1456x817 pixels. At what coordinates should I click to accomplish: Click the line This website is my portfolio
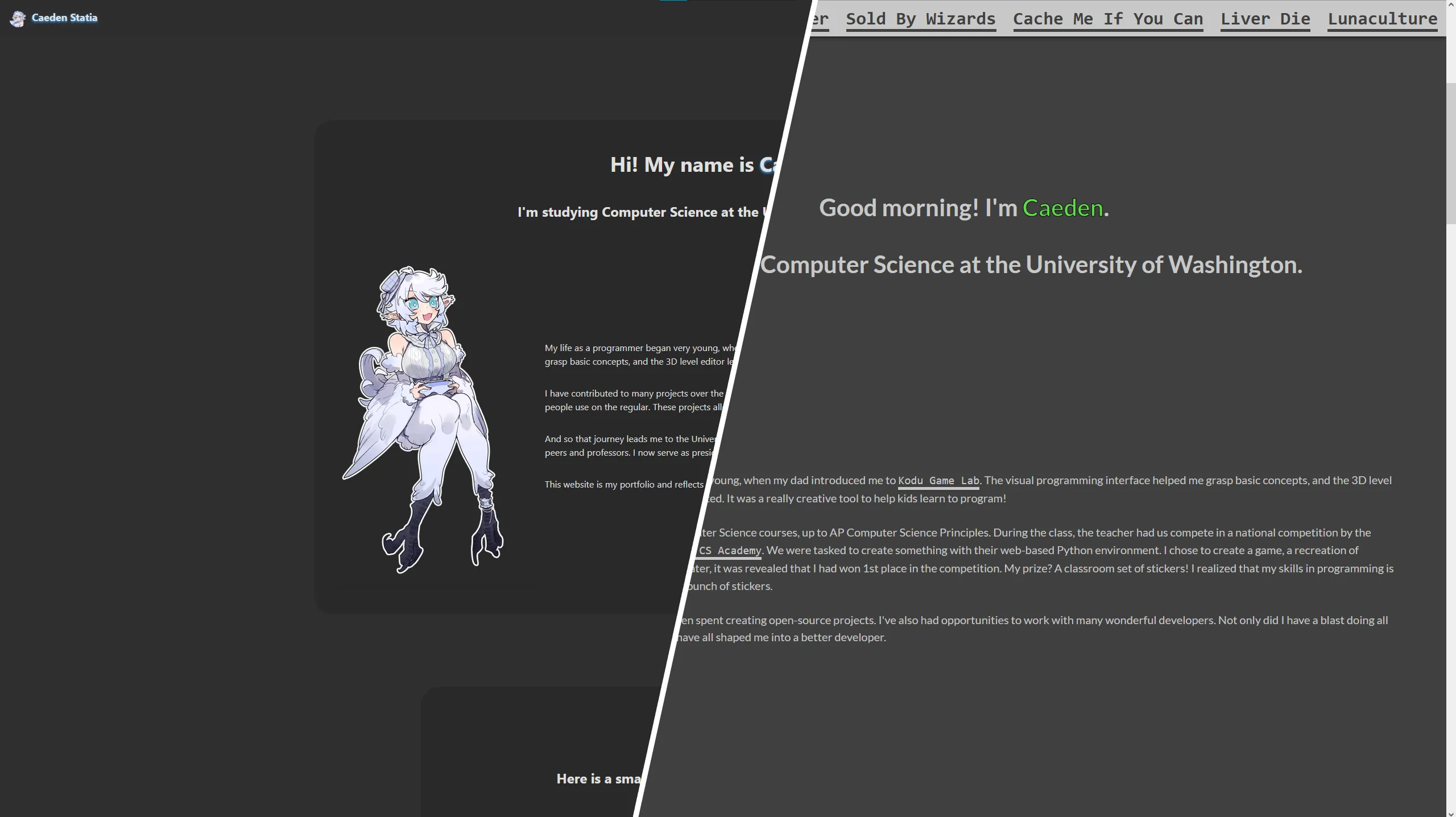click(624, 485)
